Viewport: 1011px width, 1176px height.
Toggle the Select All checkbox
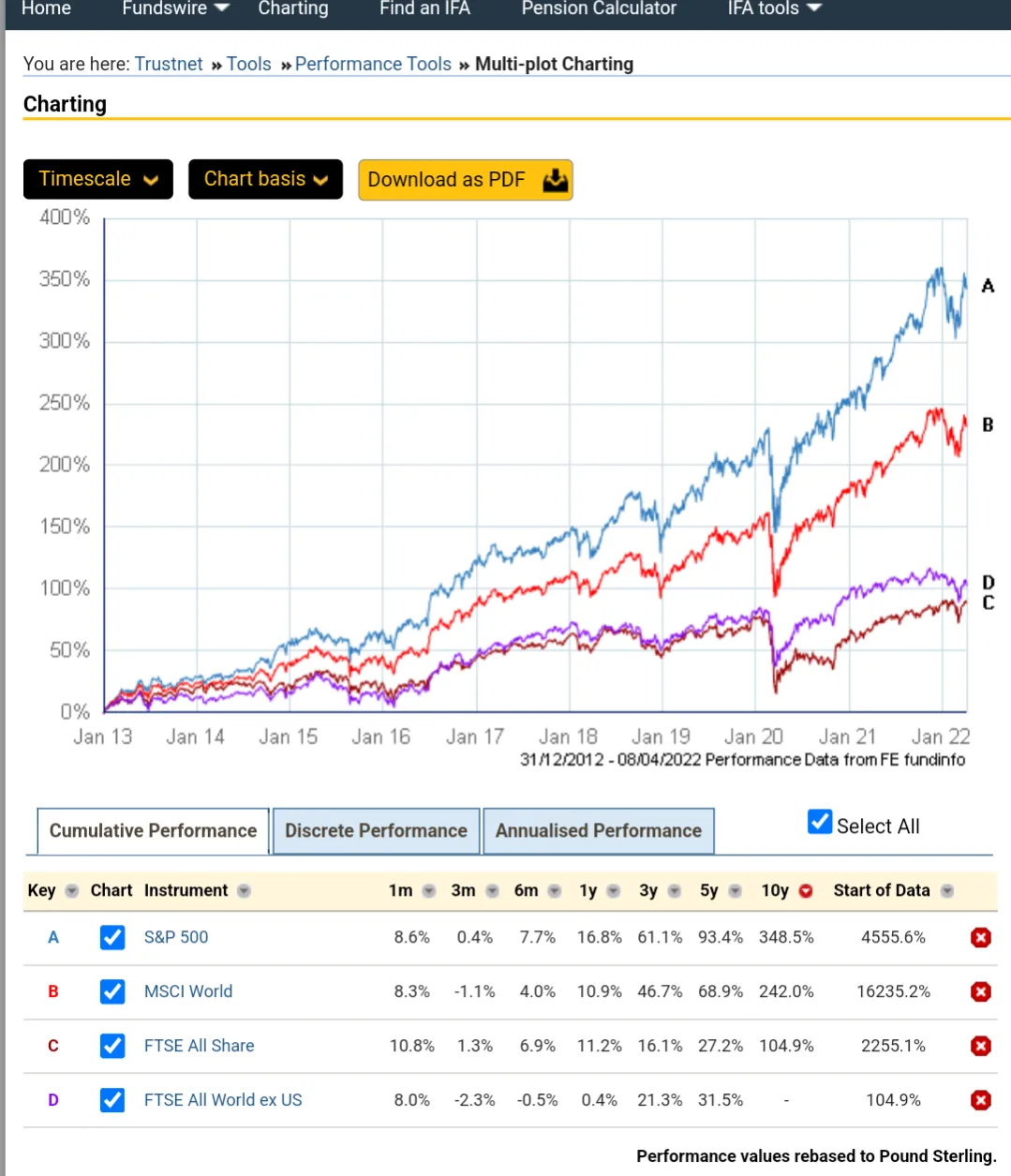819,822
